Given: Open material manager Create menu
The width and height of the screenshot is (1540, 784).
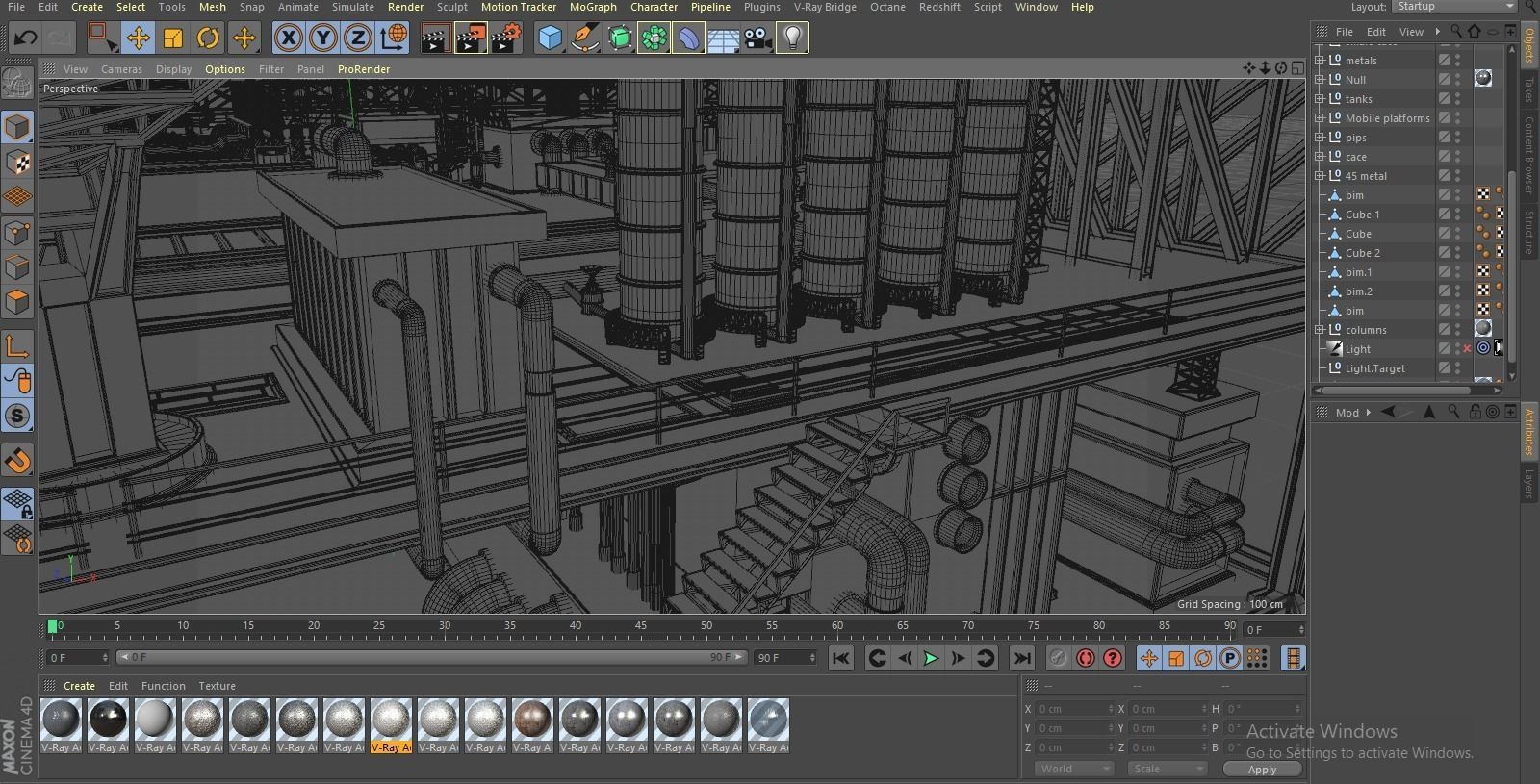Looking at the screenshot, I should (79, 686).
